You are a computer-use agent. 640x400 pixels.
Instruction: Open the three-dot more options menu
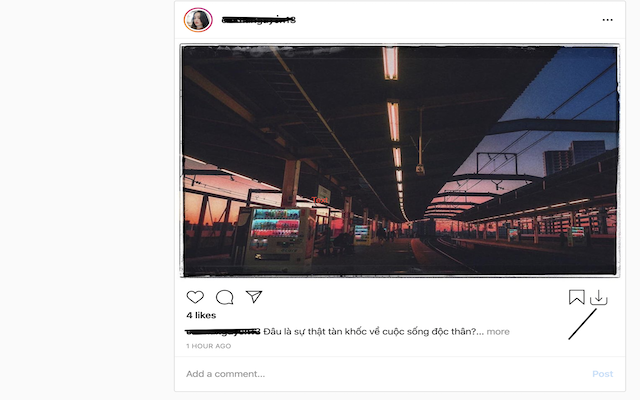[x=607, y=20]
